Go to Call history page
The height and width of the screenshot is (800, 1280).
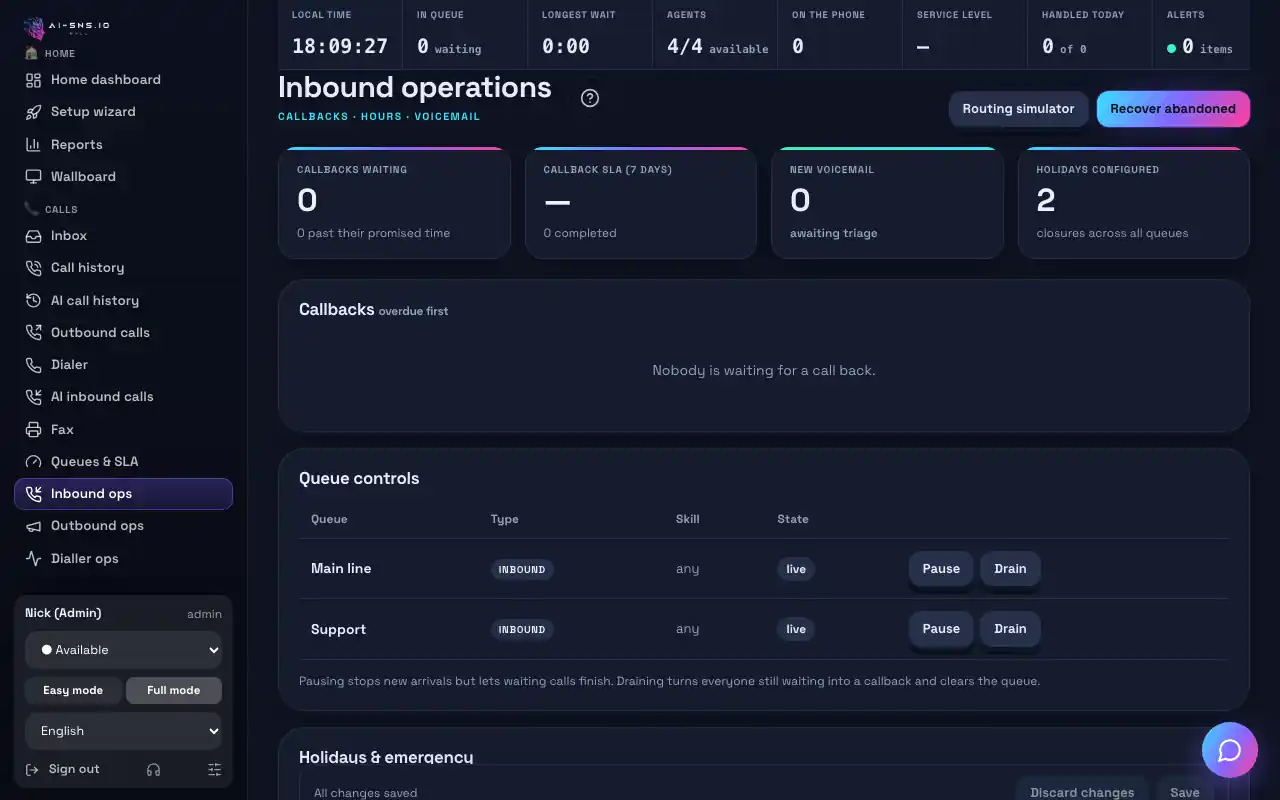pos(123,268)
